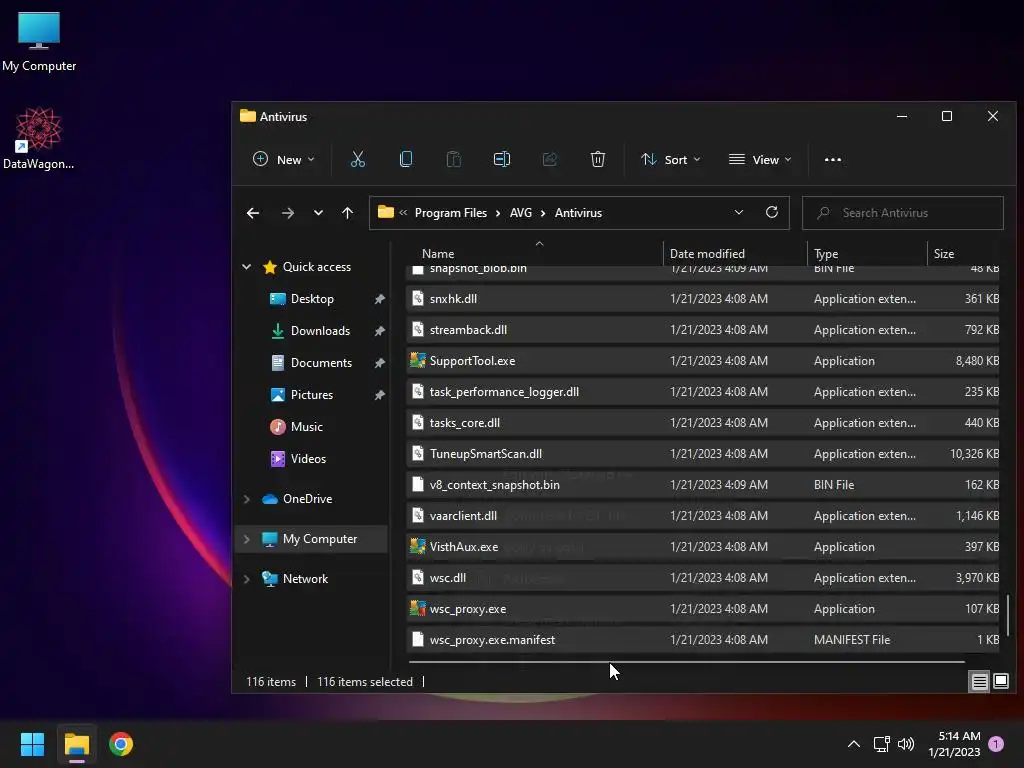
Task: Select wsc.dll file
Action: pos(703,578)
